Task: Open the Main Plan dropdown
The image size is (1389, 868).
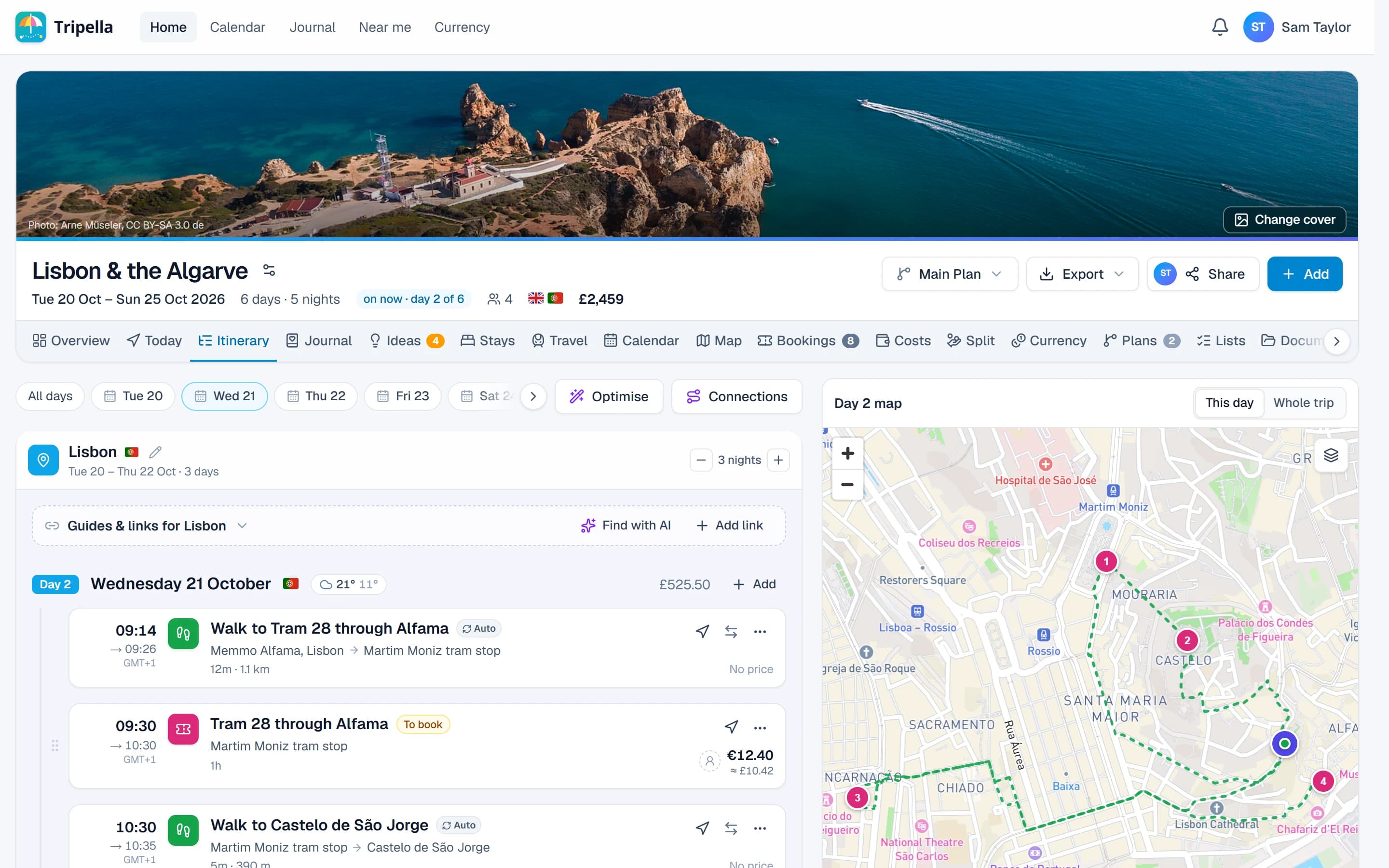Action: (949, 274)
